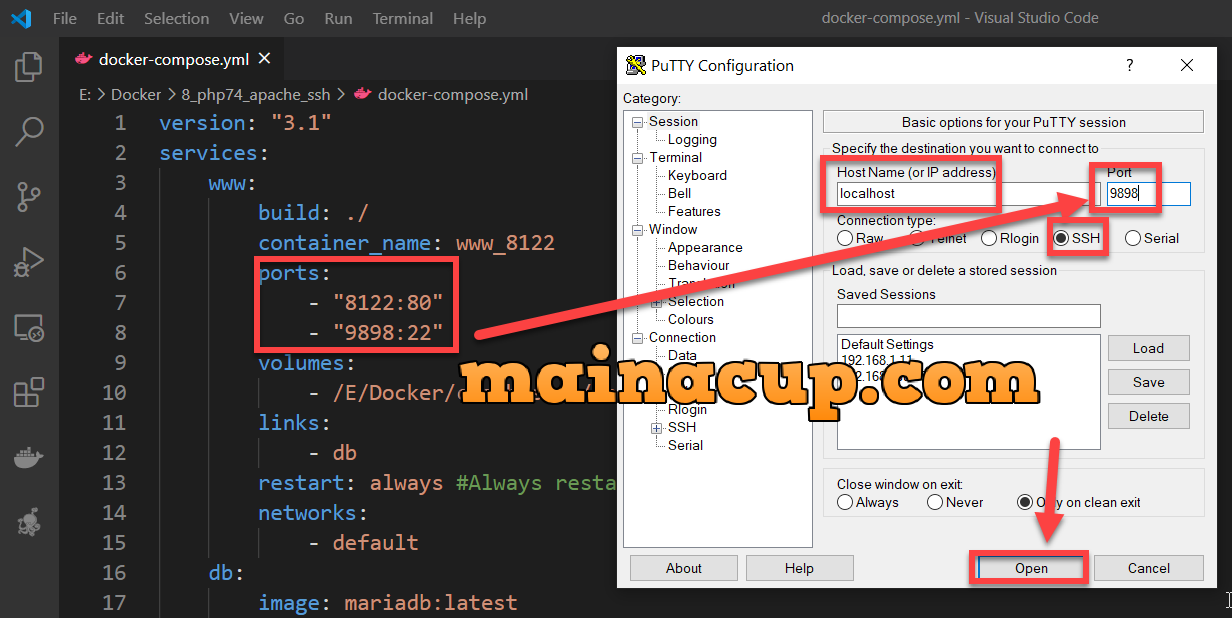Open the octopus icon view in activity bar
1232x618 pixels.
click(x=29, y=523)
